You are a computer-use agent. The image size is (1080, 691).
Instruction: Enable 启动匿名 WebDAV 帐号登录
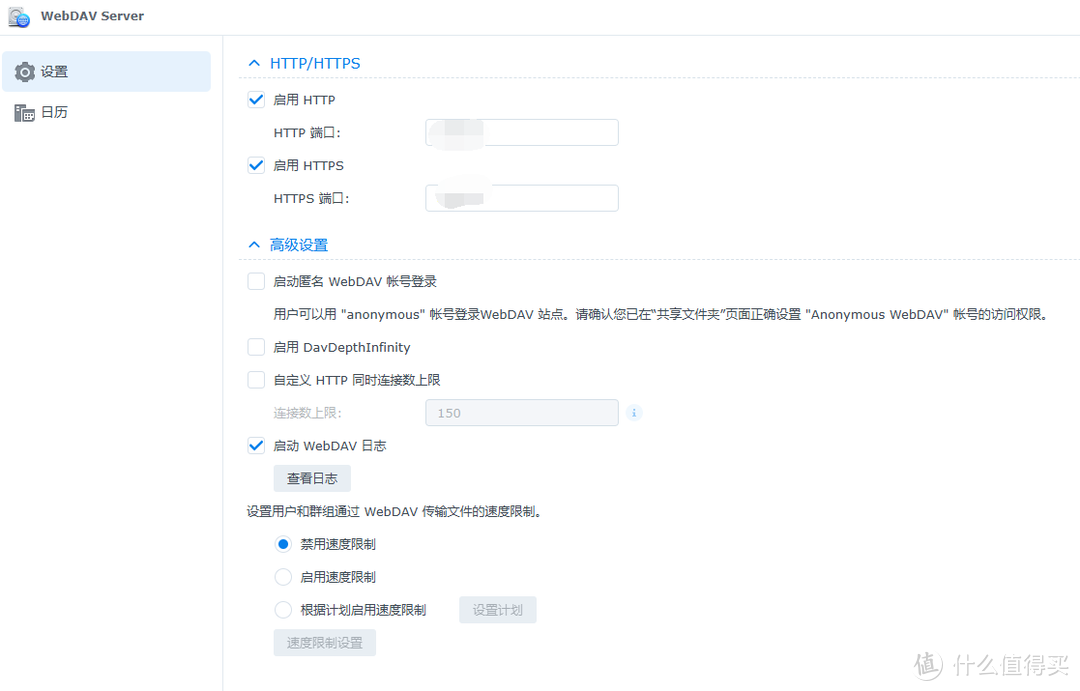coord(256,281)
